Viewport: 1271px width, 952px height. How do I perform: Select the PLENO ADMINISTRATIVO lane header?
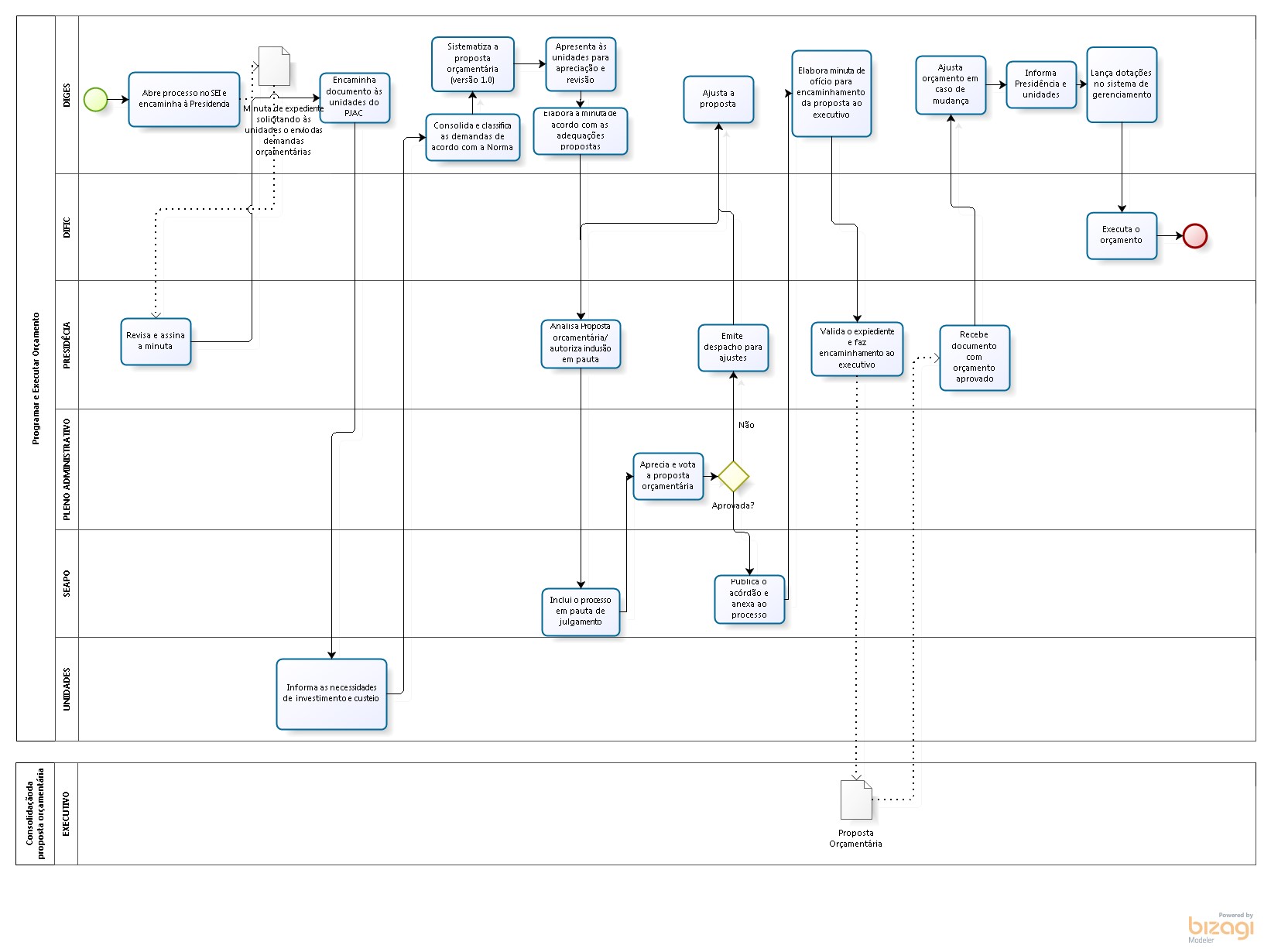tap(67, 469)
